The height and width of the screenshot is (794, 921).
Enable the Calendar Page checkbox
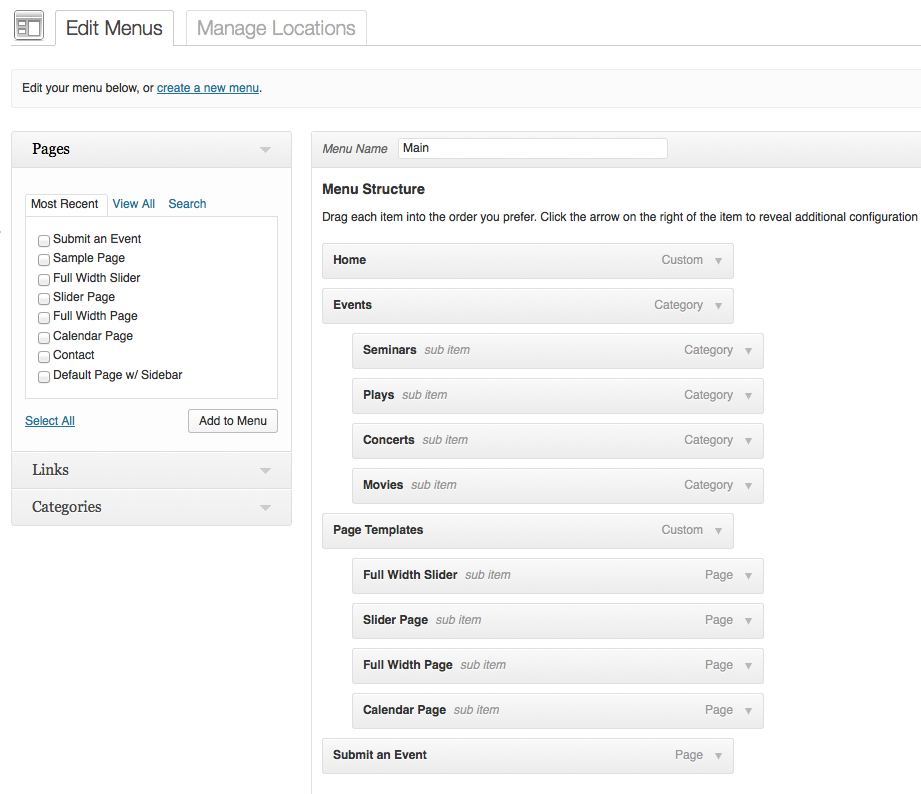(44, 337)
